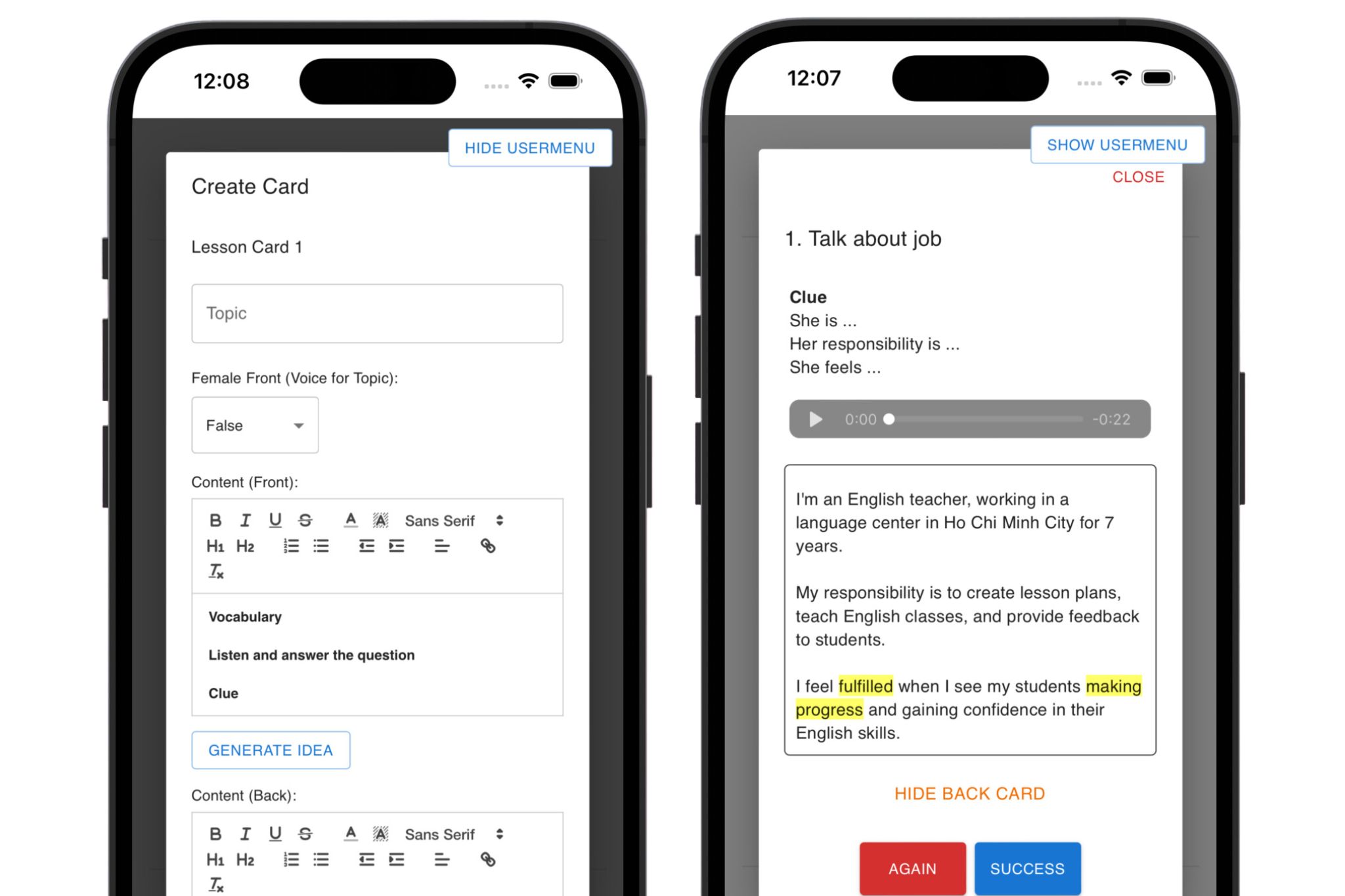This screenshot has width=1345, height=896.
Task: Toggle Female Front voice to True
Action: click(253, 425)
